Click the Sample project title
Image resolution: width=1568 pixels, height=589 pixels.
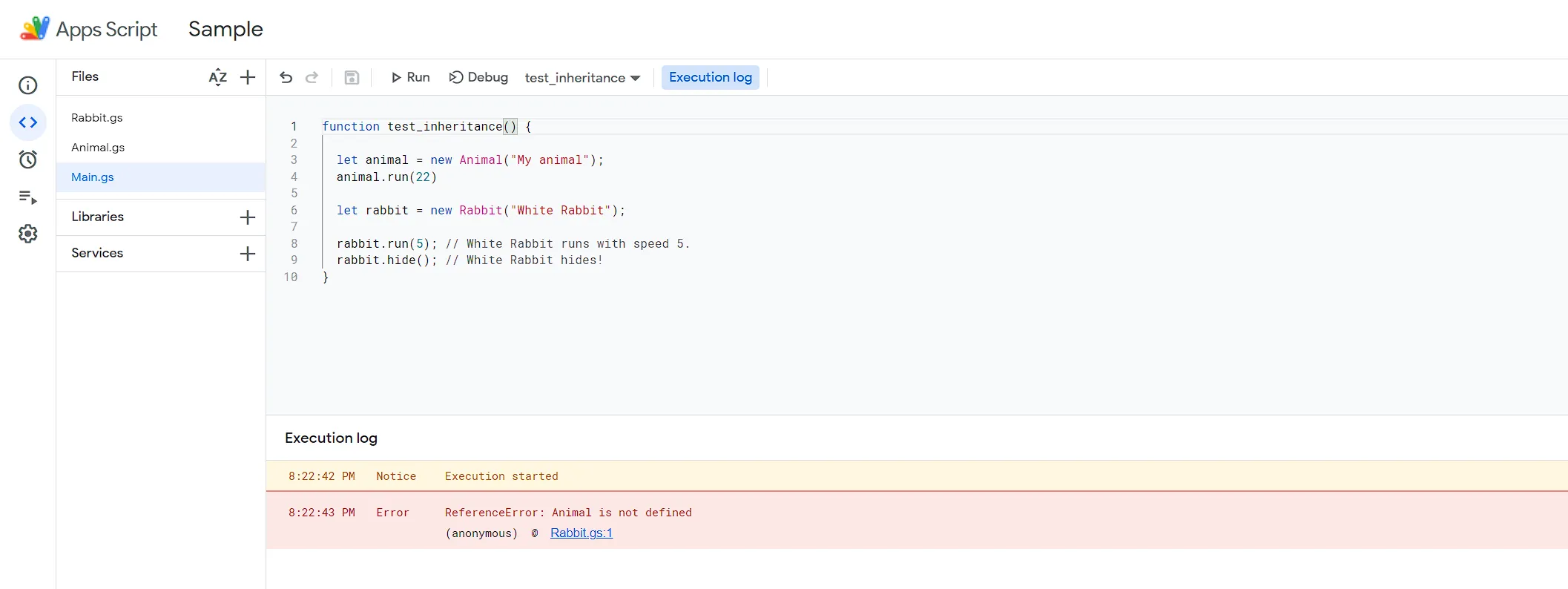pyautogui.click(x=225, y=29)
